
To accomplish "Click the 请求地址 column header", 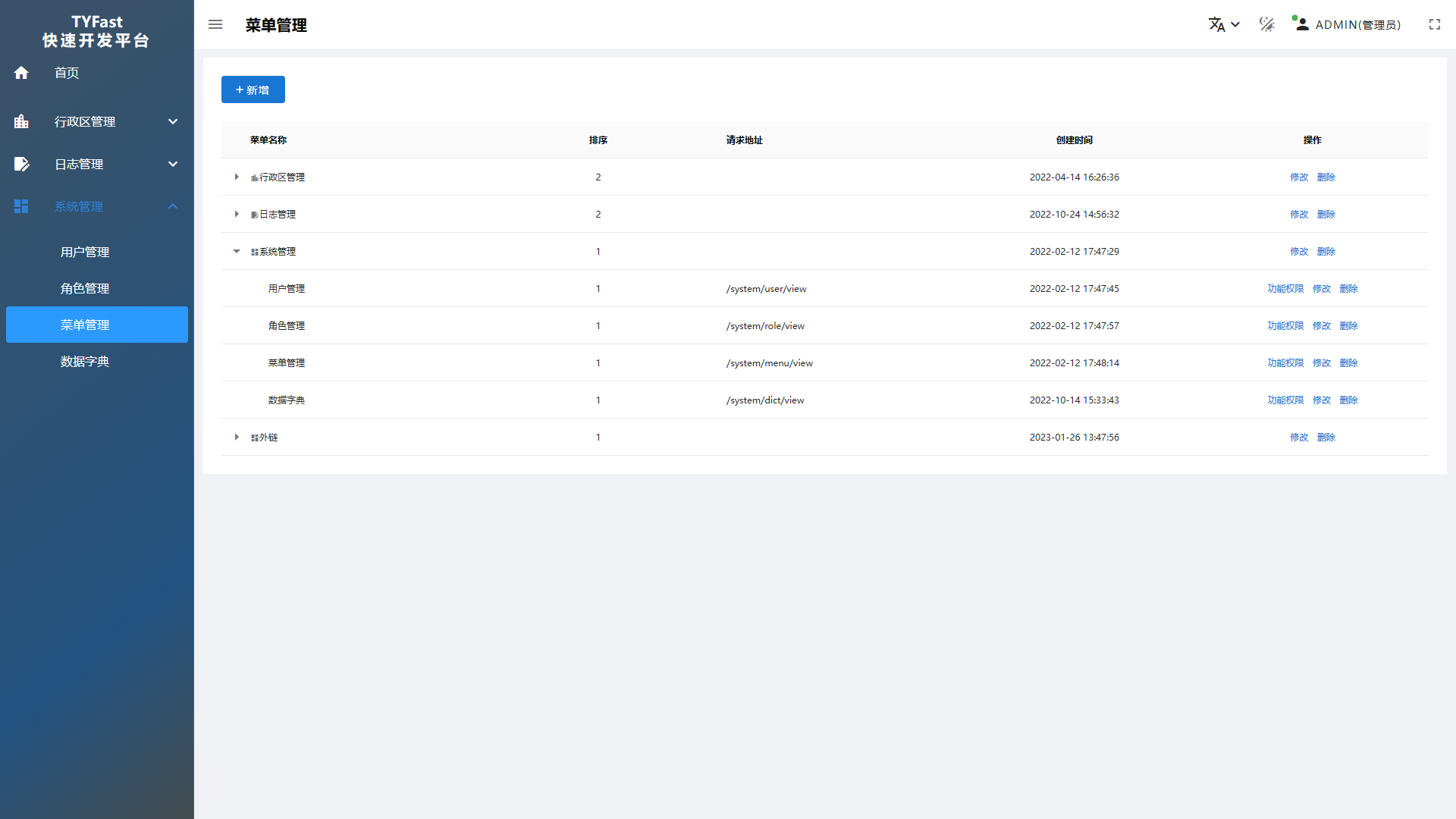I will click(x=745, y=140).
